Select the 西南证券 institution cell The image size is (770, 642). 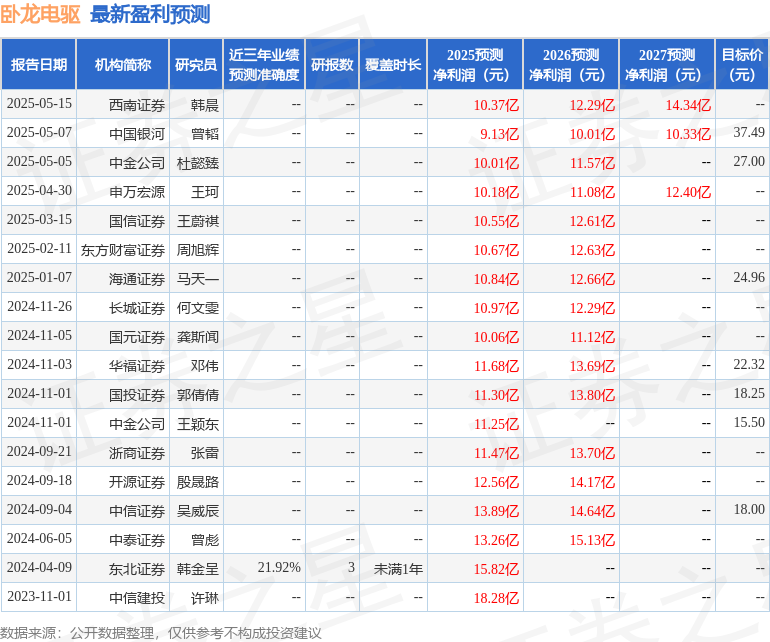(137, 105)
